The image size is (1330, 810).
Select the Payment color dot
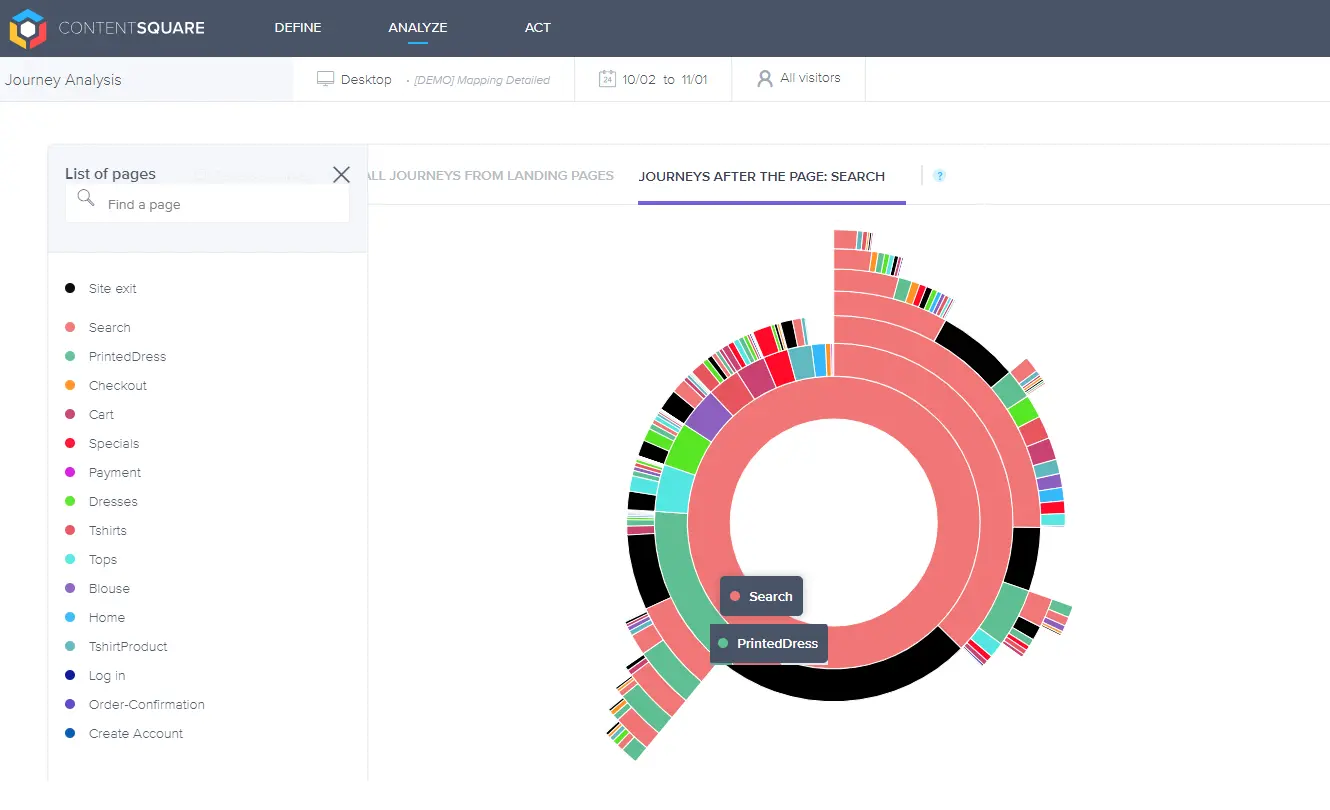70,472
